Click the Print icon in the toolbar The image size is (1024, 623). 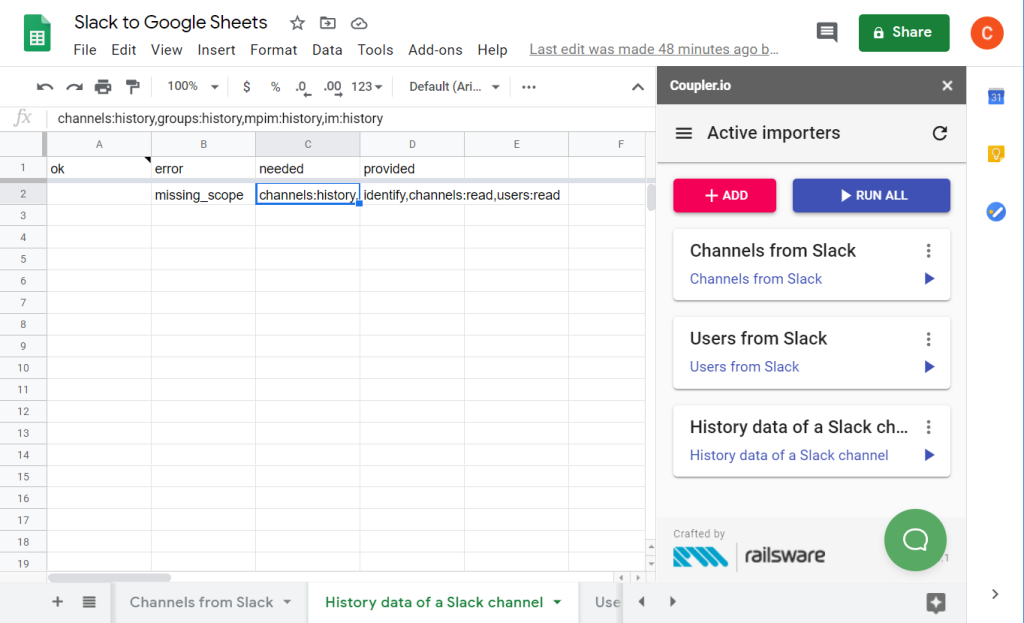103,86
